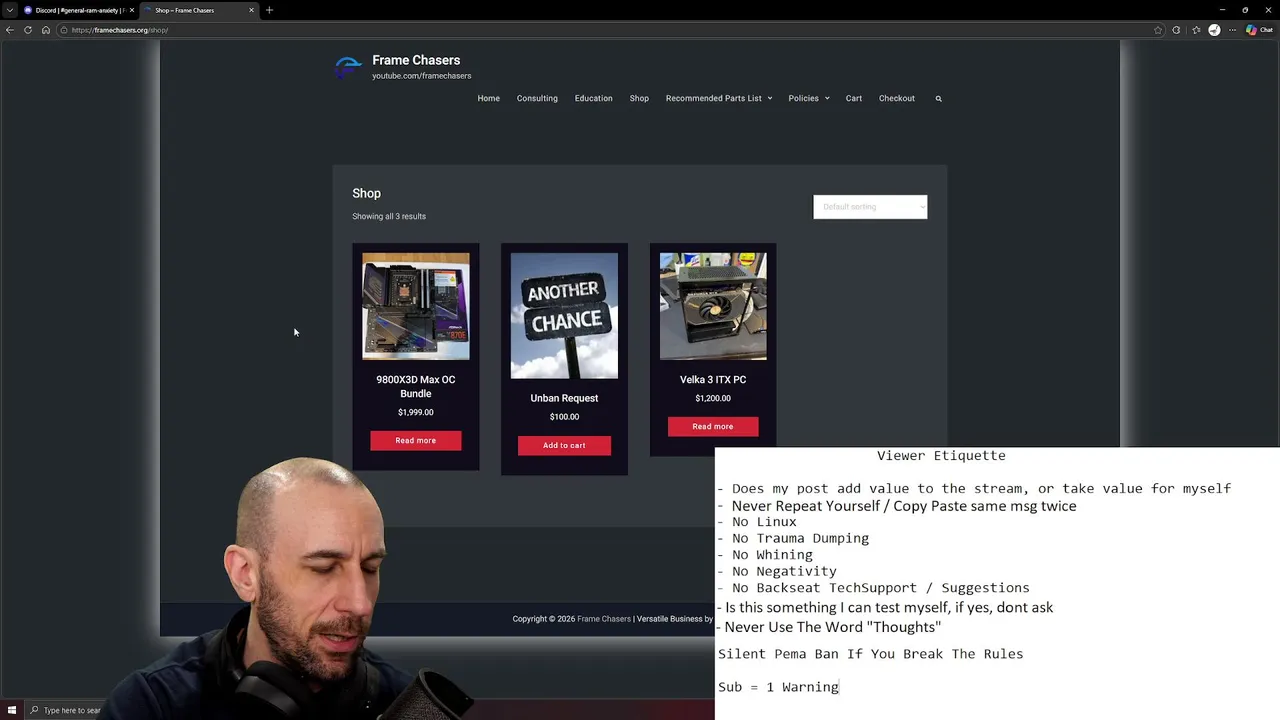Go to Home in the navigation
Image resolution: width=1280 pixels, height=720 pixels.
click(x=488, y=98)
